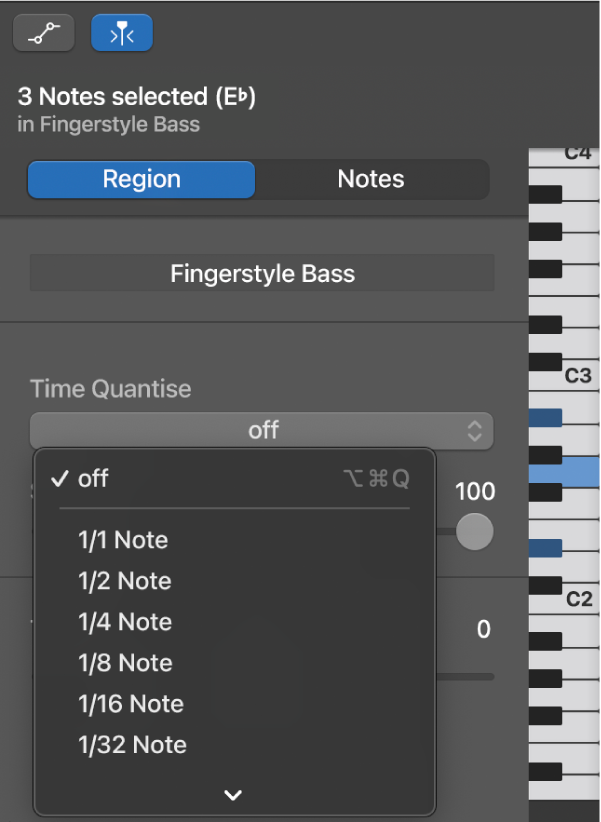
Task: Click the checkmark beside the off option
Action: point(59,479)
